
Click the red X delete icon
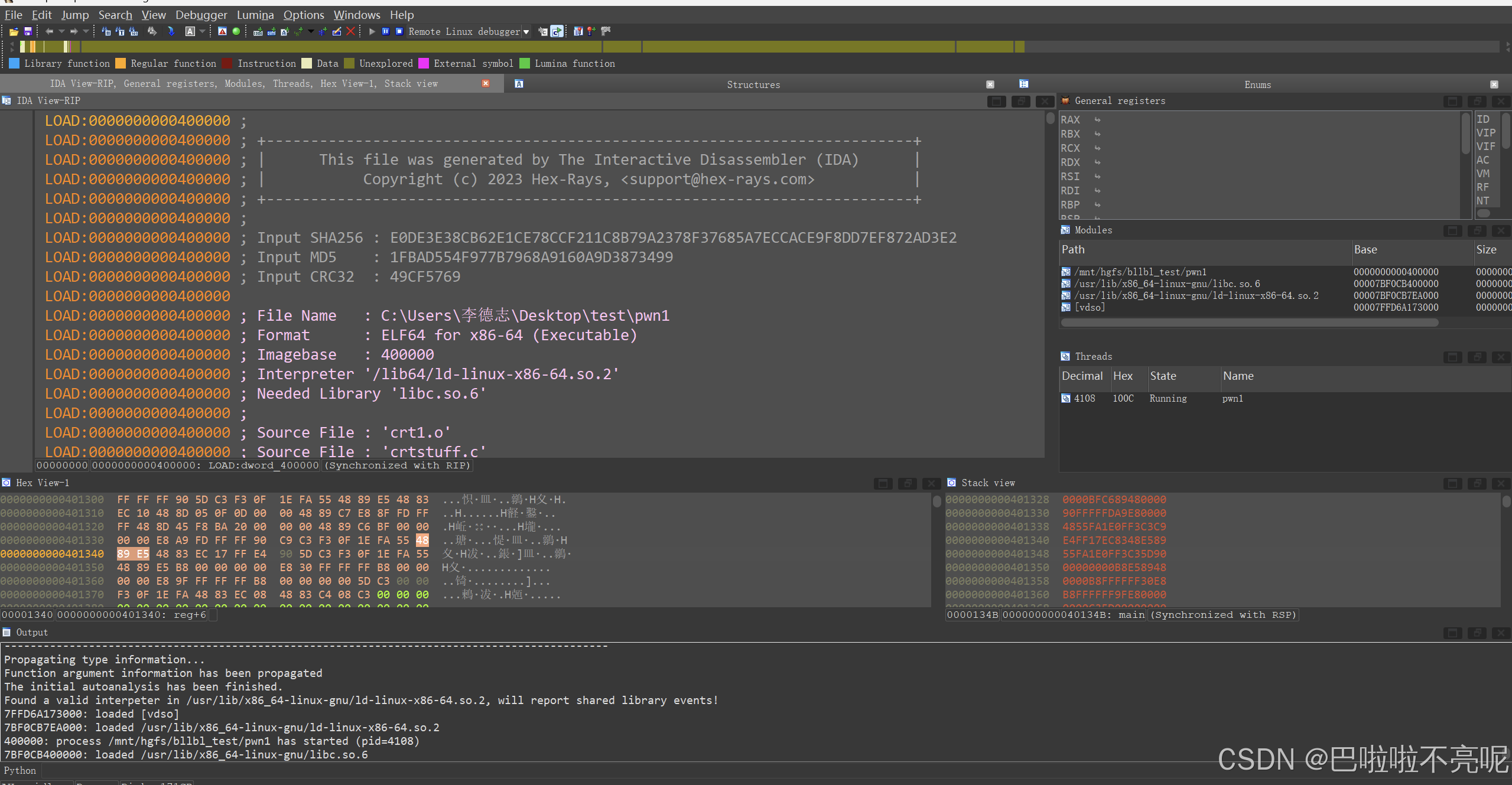point(351,31)
